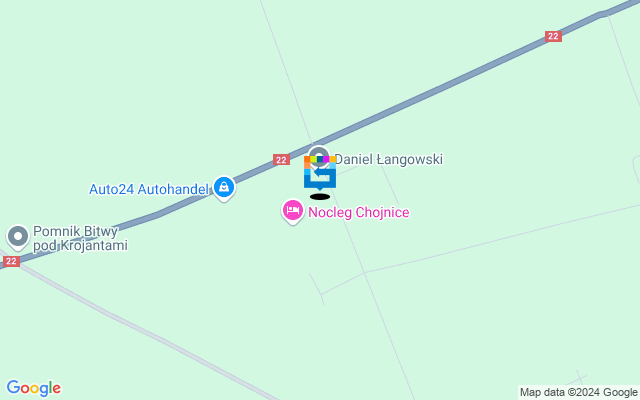Click route 22 shield beside Daniel Łangowski pin
Screen dimensions: 640x400
[281, 160]
